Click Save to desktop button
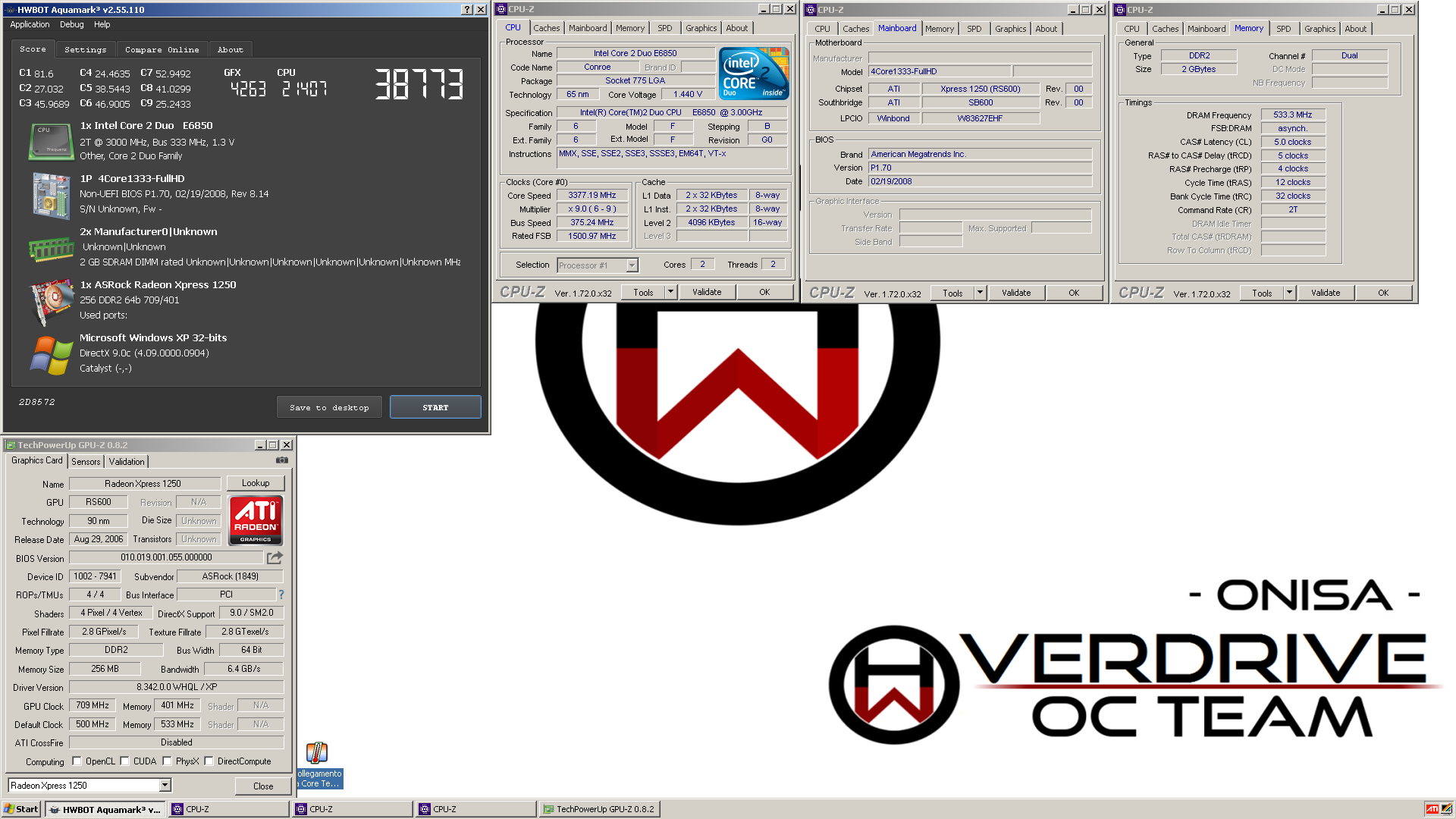This screenshot has height=819, width=1456. click(x=329, y=407)
